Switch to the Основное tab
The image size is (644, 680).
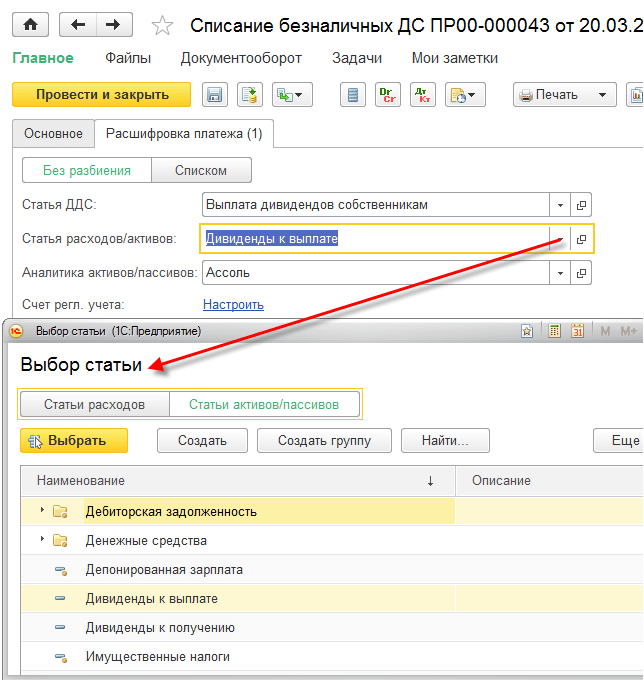click(x=53, y=133)
